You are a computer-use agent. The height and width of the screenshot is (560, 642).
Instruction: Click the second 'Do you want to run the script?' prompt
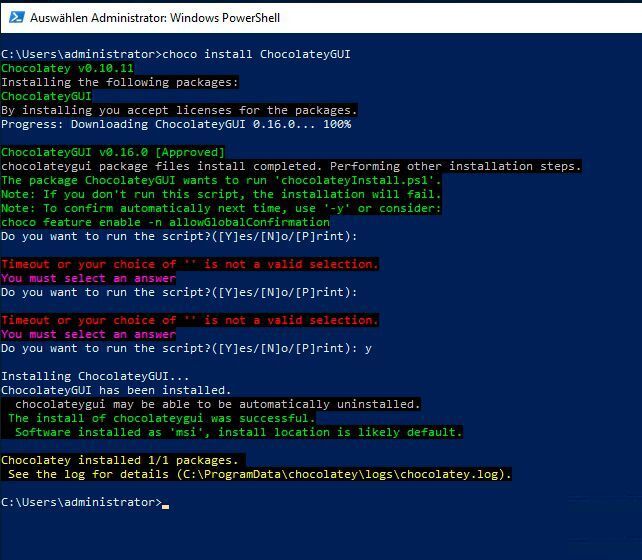tap(179, 292)
